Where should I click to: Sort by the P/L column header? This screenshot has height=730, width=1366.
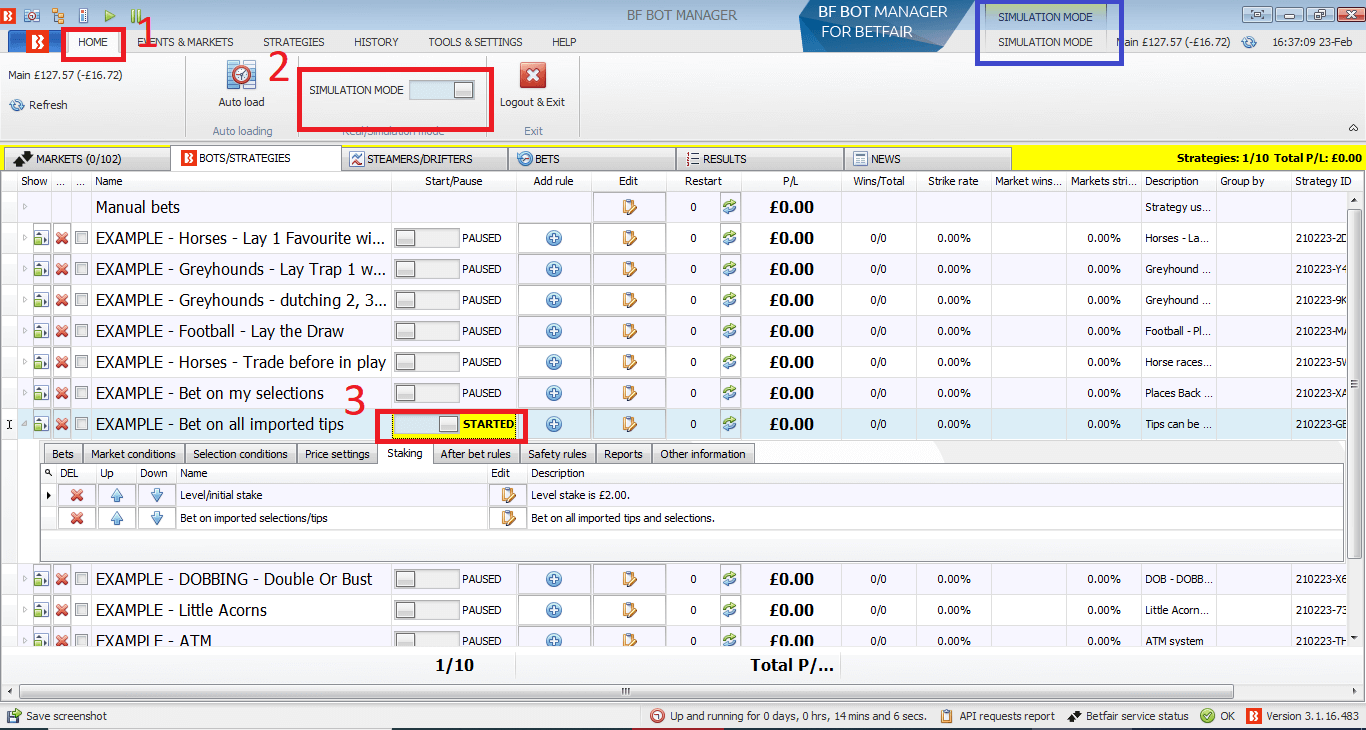pos(791,181)
